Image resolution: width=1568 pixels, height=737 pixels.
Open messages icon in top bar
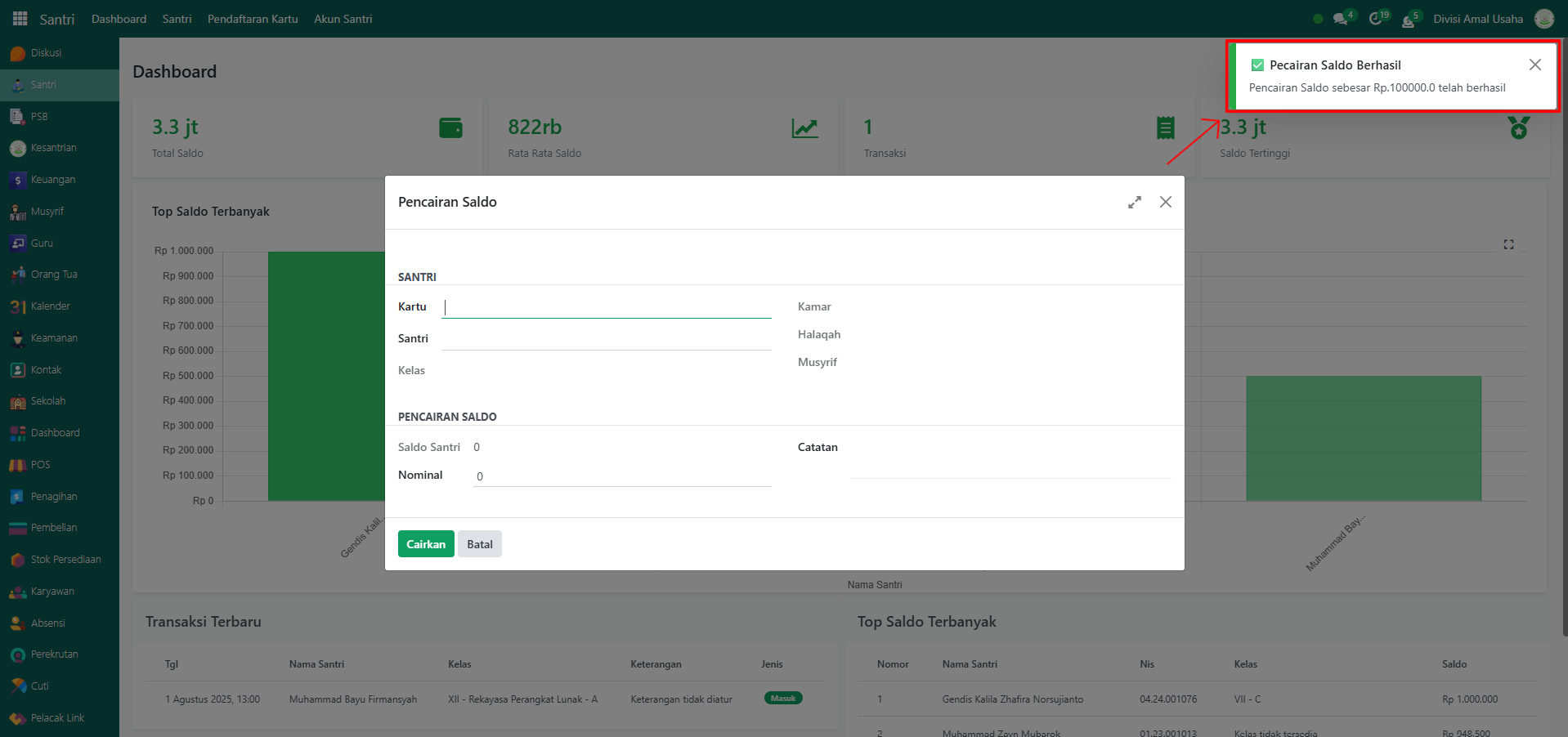click(1340, 19)
